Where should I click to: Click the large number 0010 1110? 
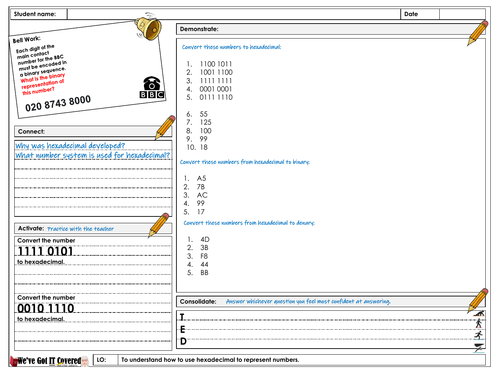point(46,308)
